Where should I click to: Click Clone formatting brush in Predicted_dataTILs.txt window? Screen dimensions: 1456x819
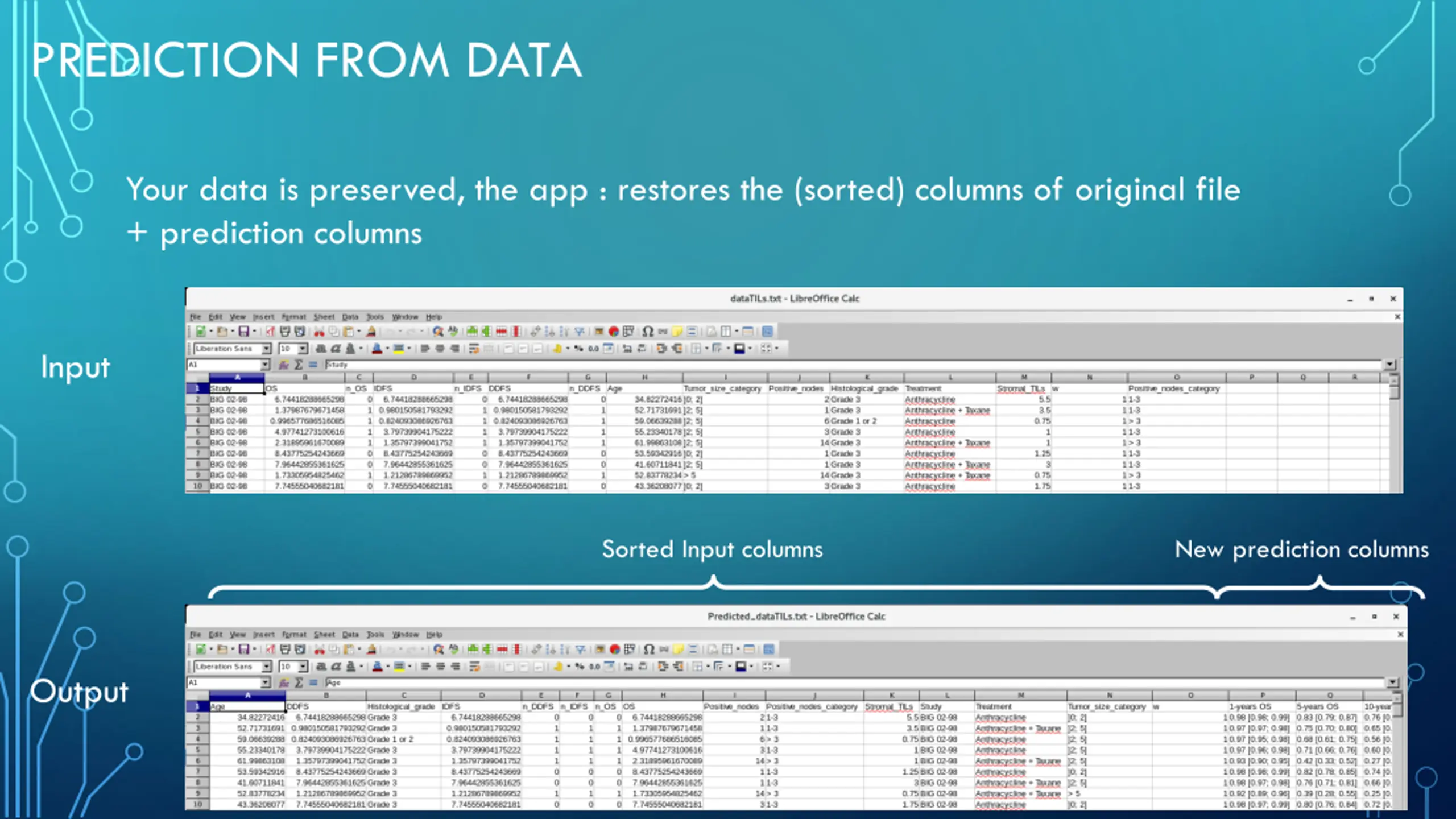371,650
